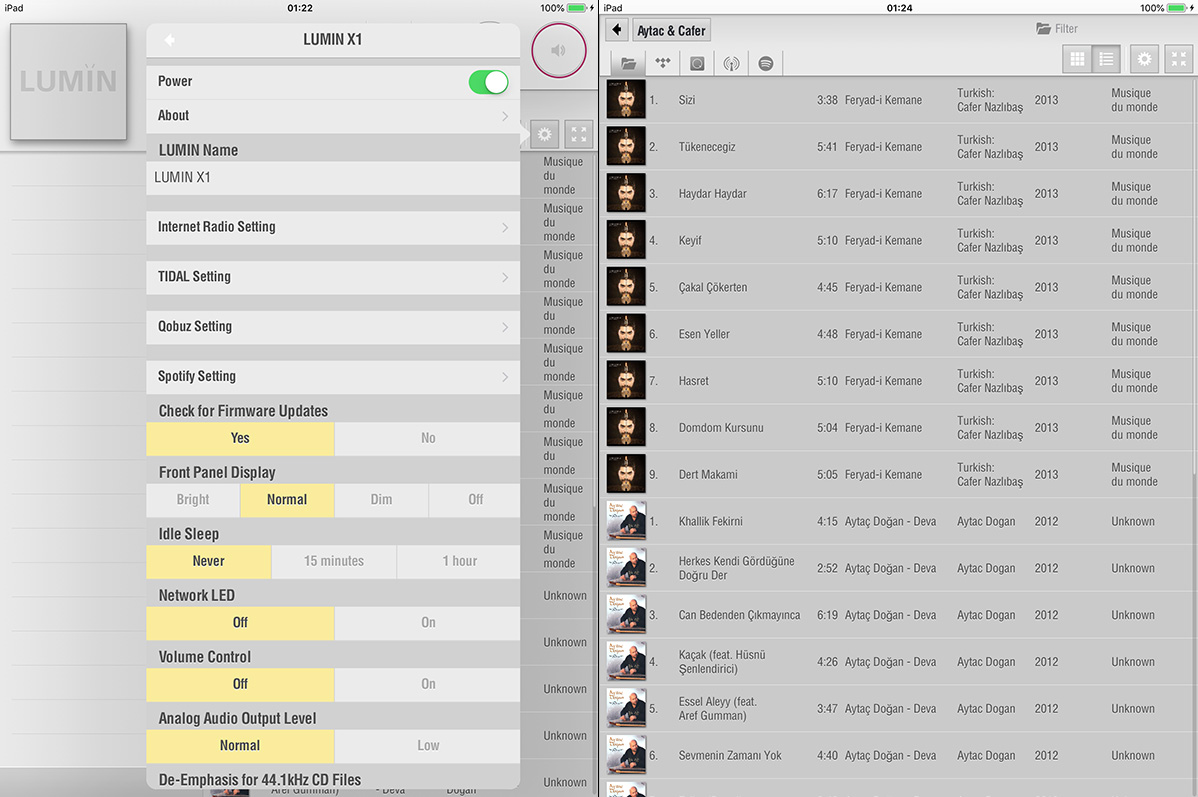Set Volume Control to On

click(427, 684)
